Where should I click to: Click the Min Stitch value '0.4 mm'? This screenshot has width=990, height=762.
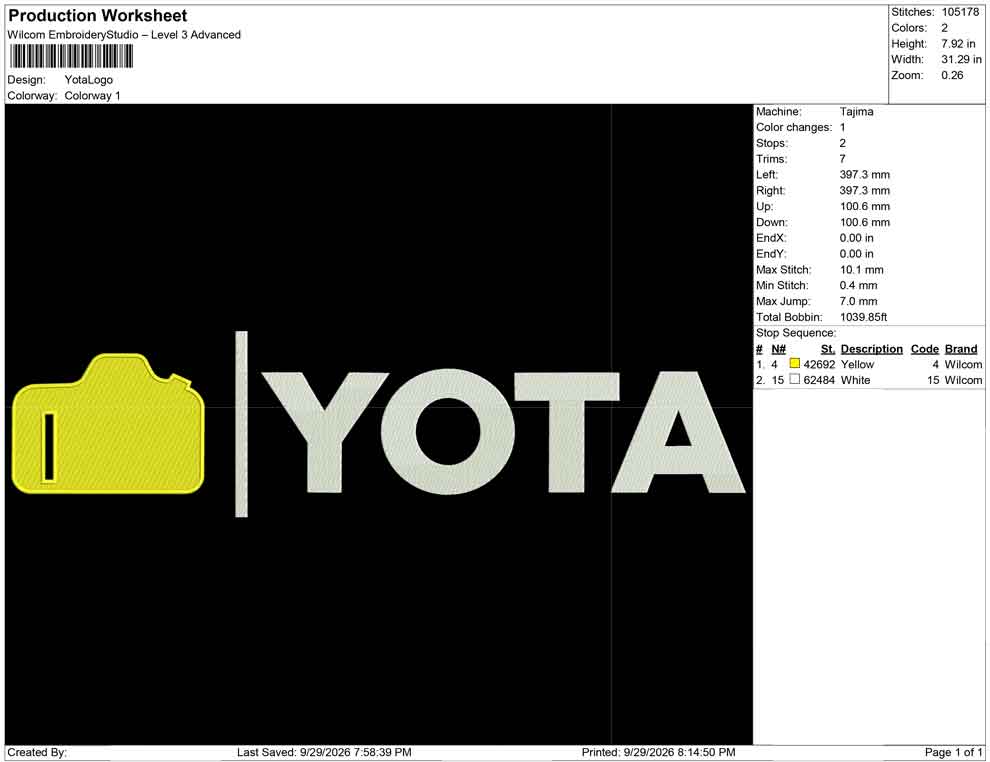tap(859, 285)
